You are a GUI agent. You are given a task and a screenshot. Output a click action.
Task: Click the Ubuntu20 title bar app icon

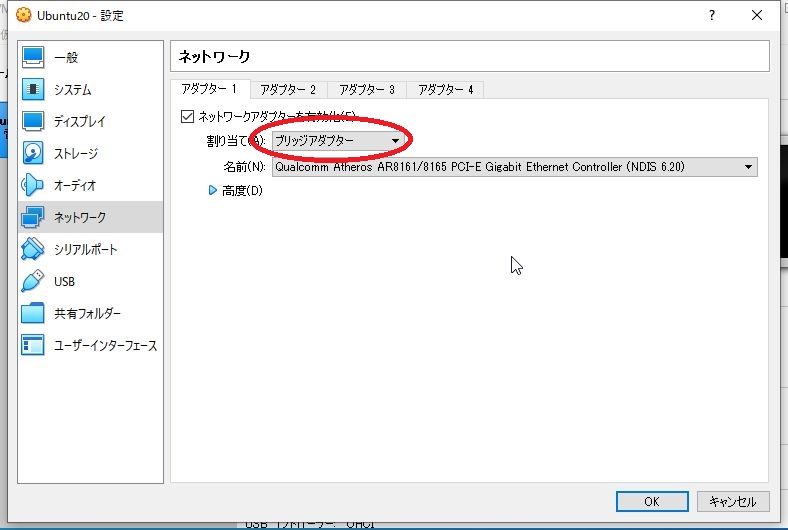(x=23, y=15)
